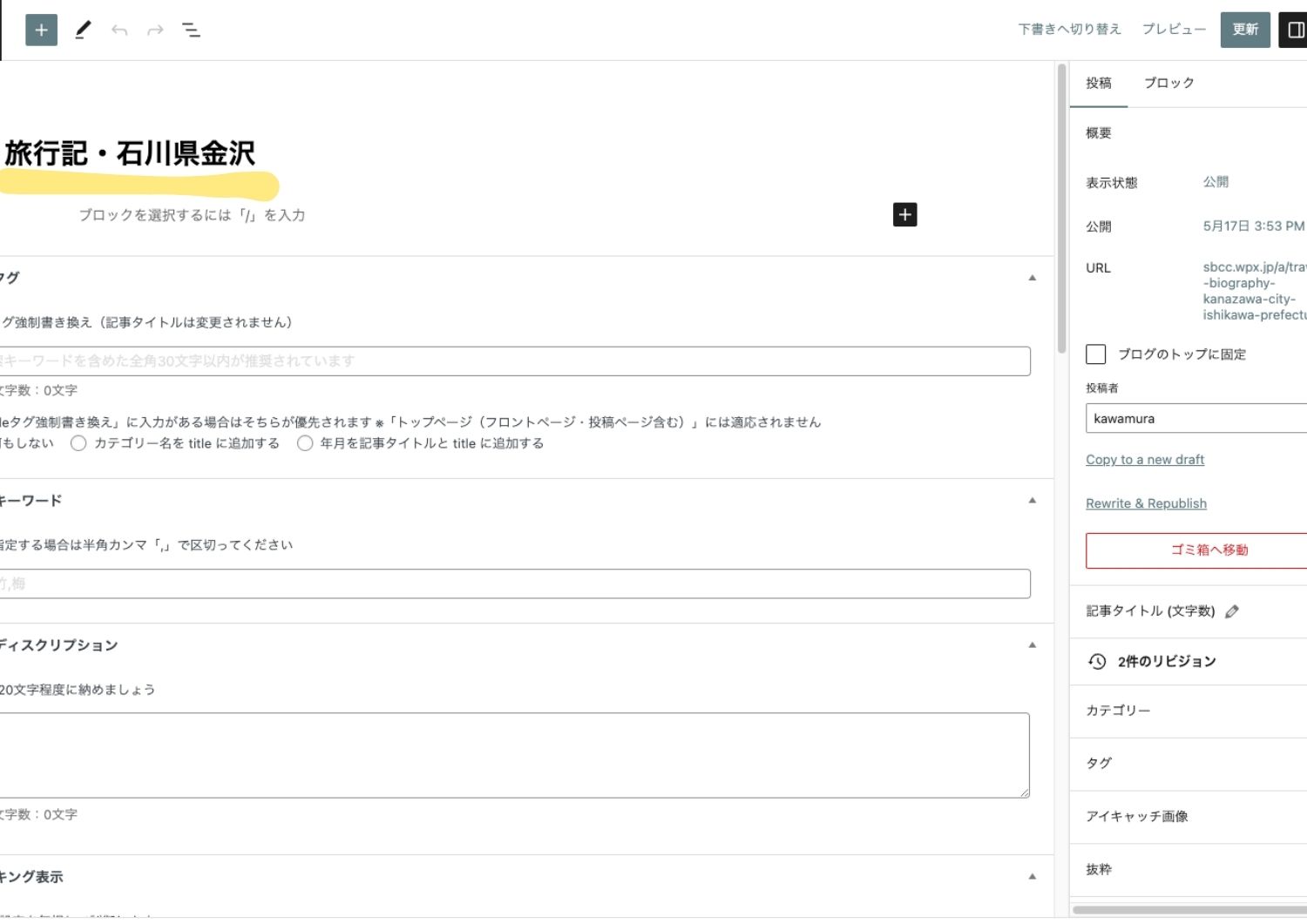Switch to the 投稿 tab
The image size is (1307, 924).
tap(1099, 83)
